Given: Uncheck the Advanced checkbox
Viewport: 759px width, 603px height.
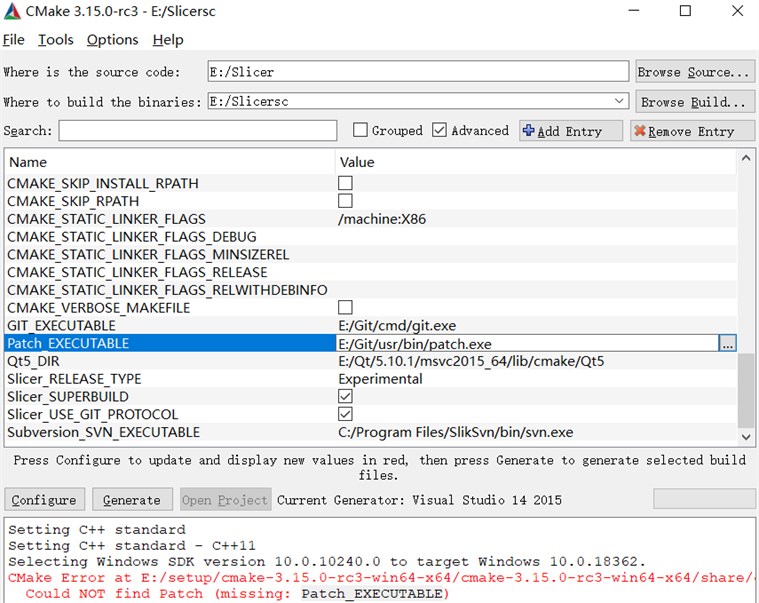Looking at the screenshot, I should [x=439, y=130].
